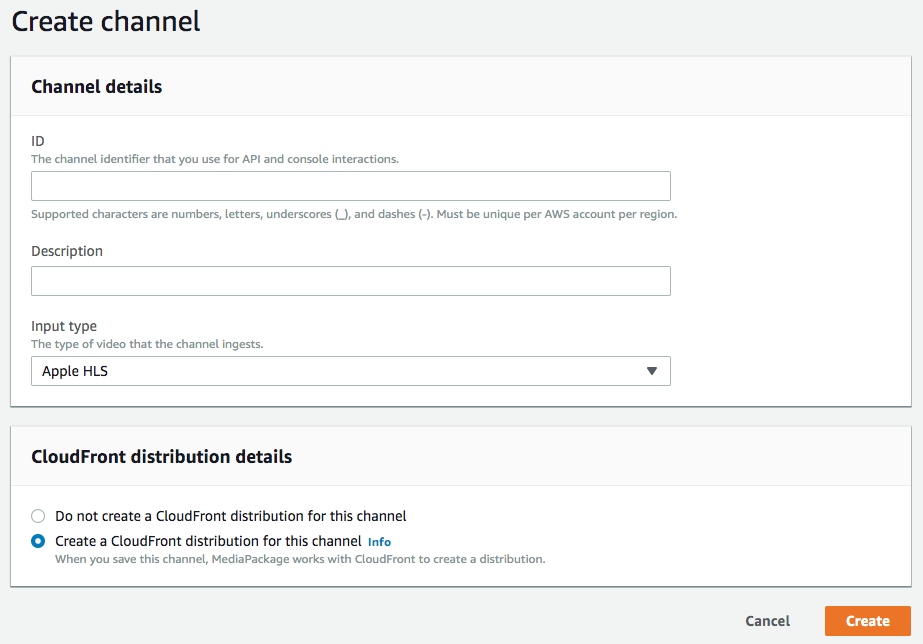Click the 'CloudFront distribution details' section heading

point(161,457)
